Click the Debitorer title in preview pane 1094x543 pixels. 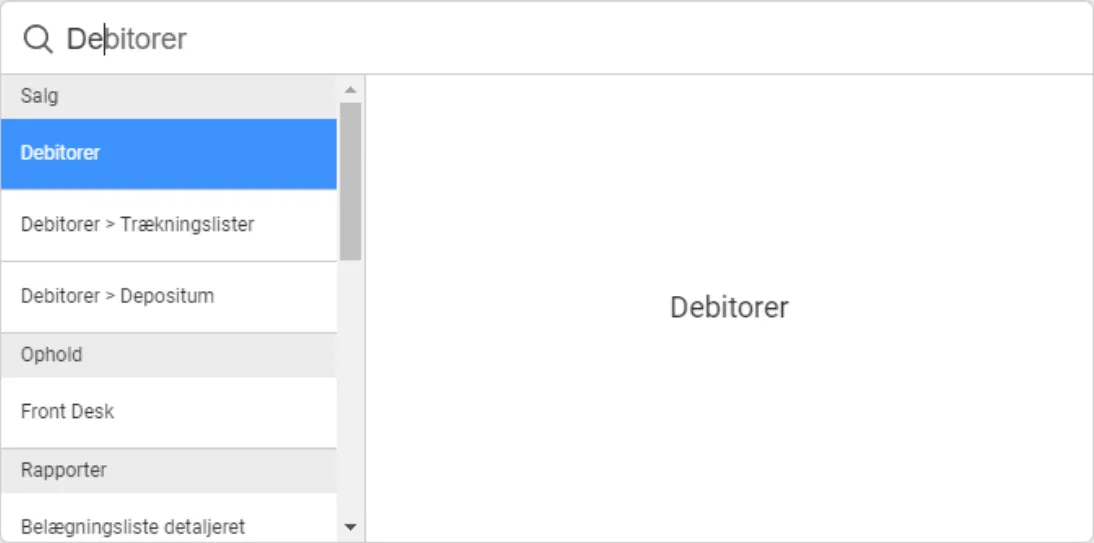click(729, 307)
